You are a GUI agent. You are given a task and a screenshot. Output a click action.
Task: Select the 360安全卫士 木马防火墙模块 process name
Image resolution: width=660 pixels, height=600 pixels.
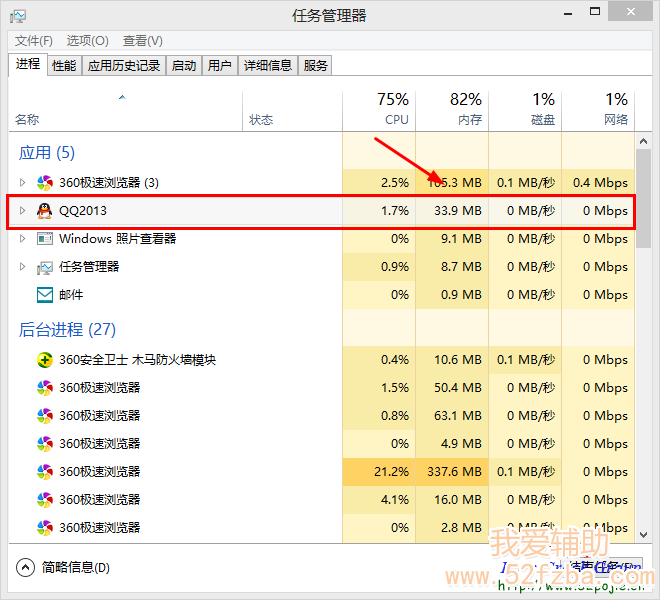click(138, 360)
